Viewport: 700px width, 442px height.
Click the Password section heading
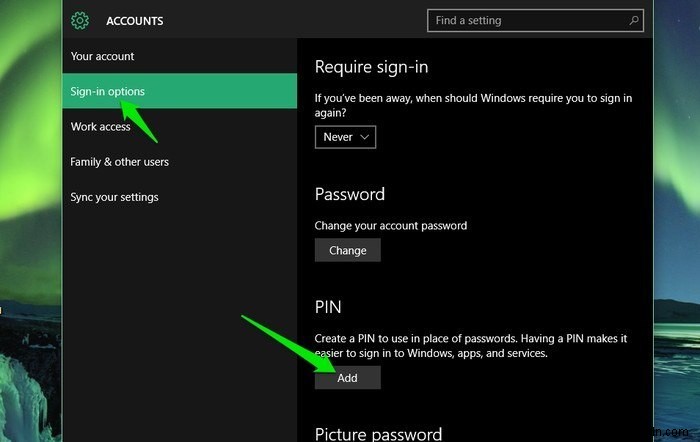350,194
